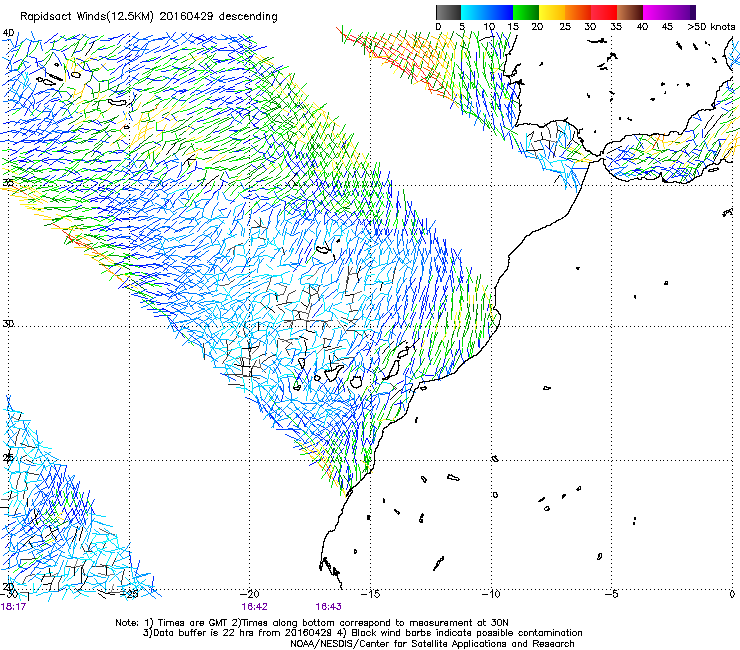This screenshot has height=650, width=740.
Task: Click the legend value "15" under color bar
Action: tap(513, 27)
